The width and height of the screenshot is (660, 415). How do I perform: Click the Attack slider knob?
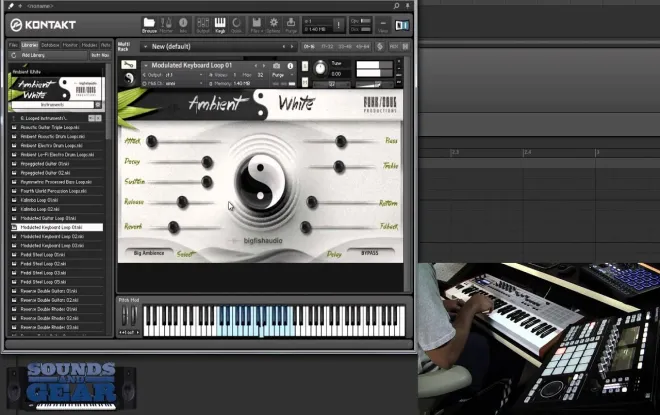(x=152, y=141)
